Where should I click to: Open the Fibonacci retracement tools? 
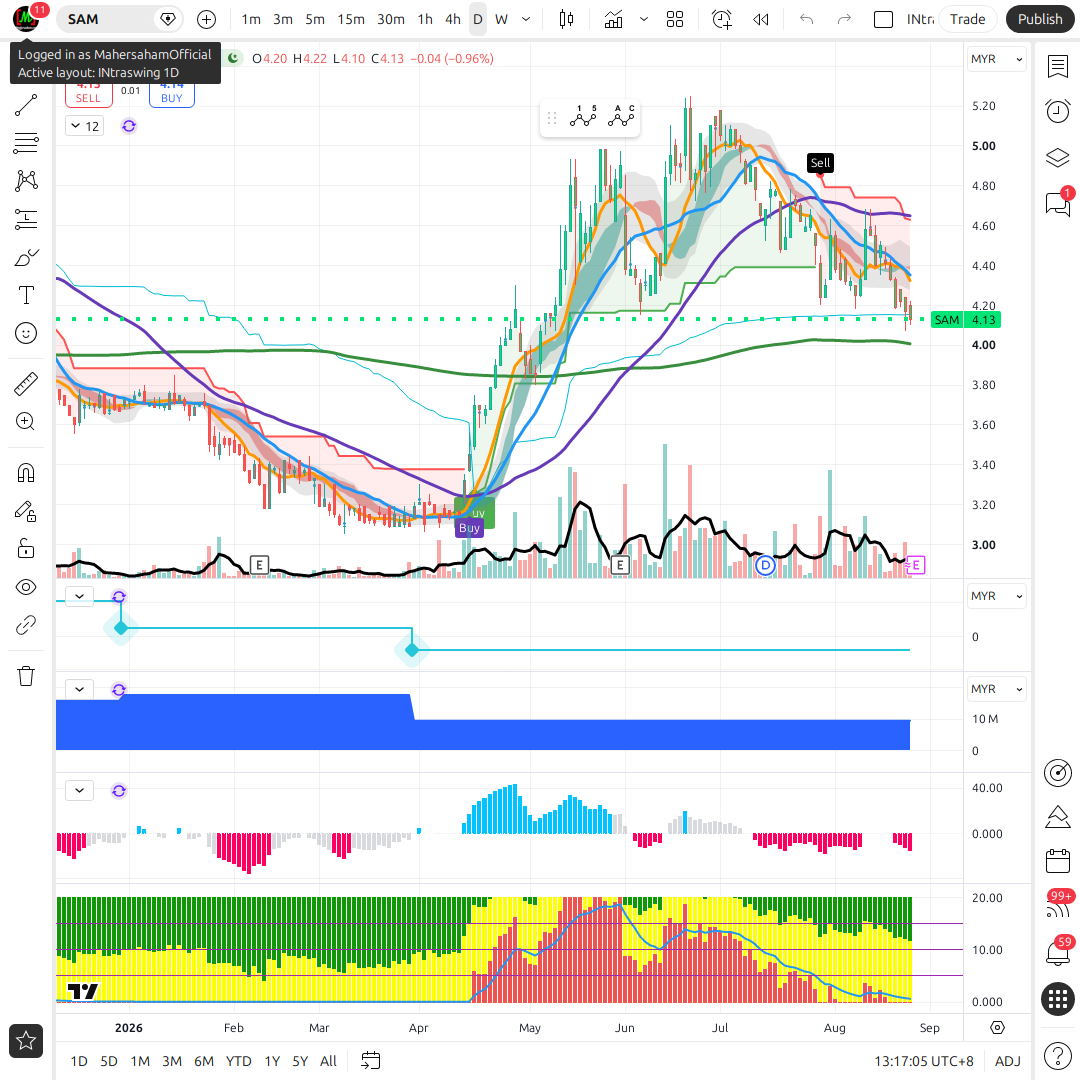click(x=26, y=143)
